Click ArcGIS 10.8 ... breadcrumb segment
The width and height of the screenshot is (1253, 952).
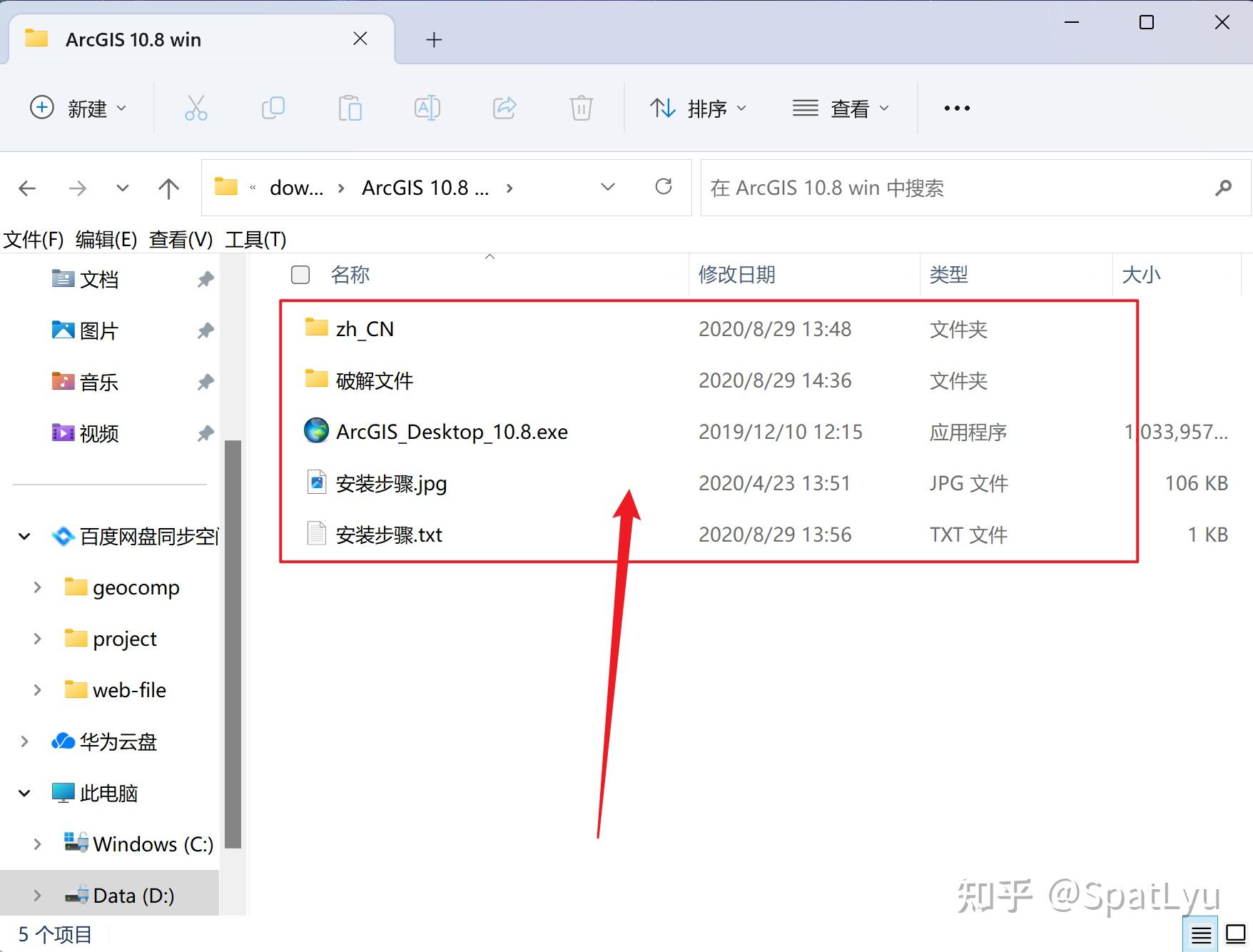point(425,188)
